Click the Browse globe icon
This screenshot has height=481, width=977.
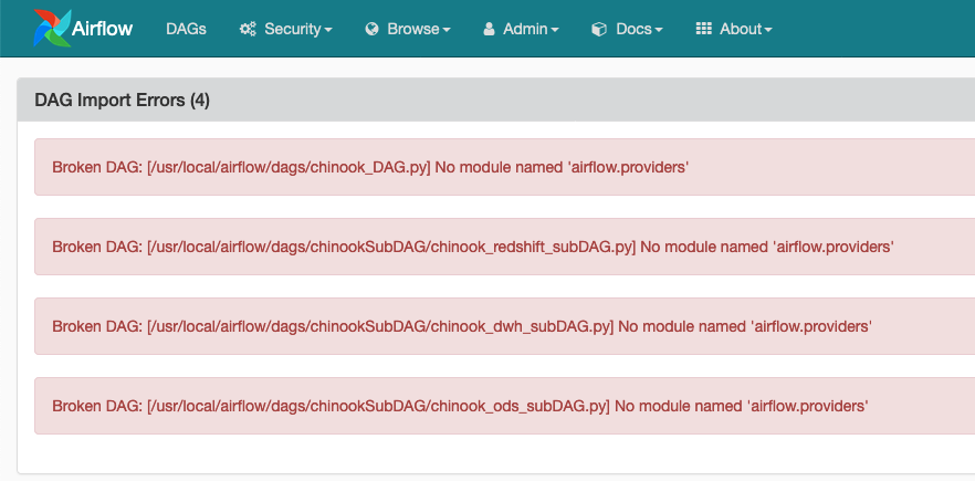coord(372,29)
